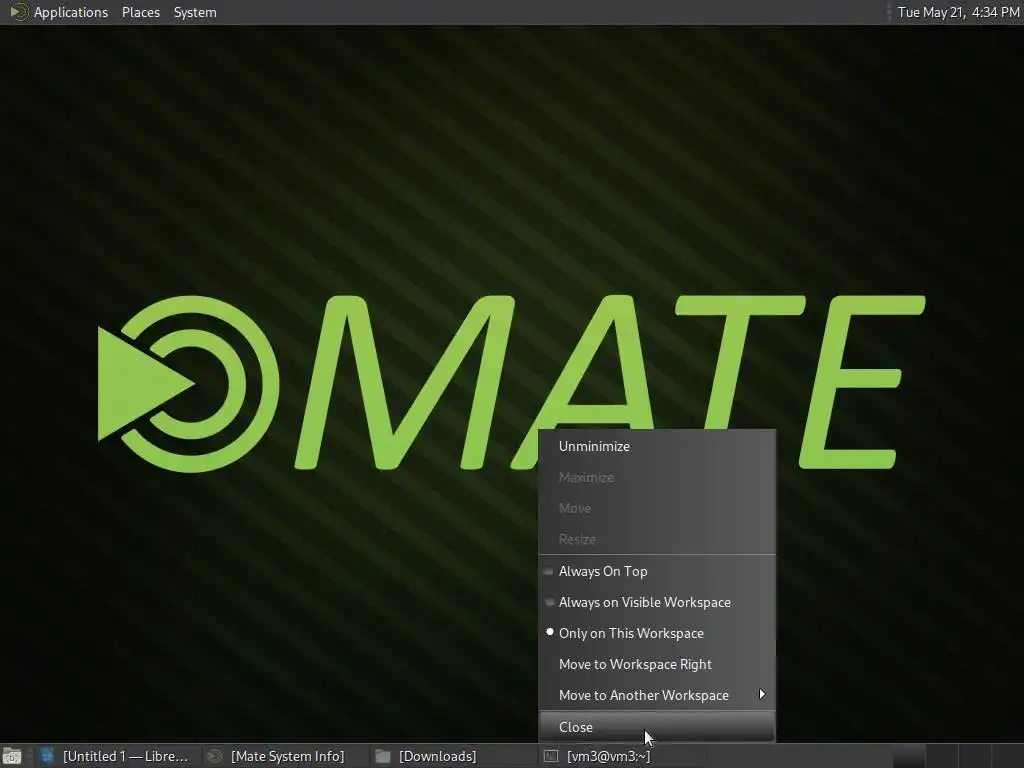Restore the Mate System Info window
The height and width of the screenshot is (768, 1024).
point(287,756)
